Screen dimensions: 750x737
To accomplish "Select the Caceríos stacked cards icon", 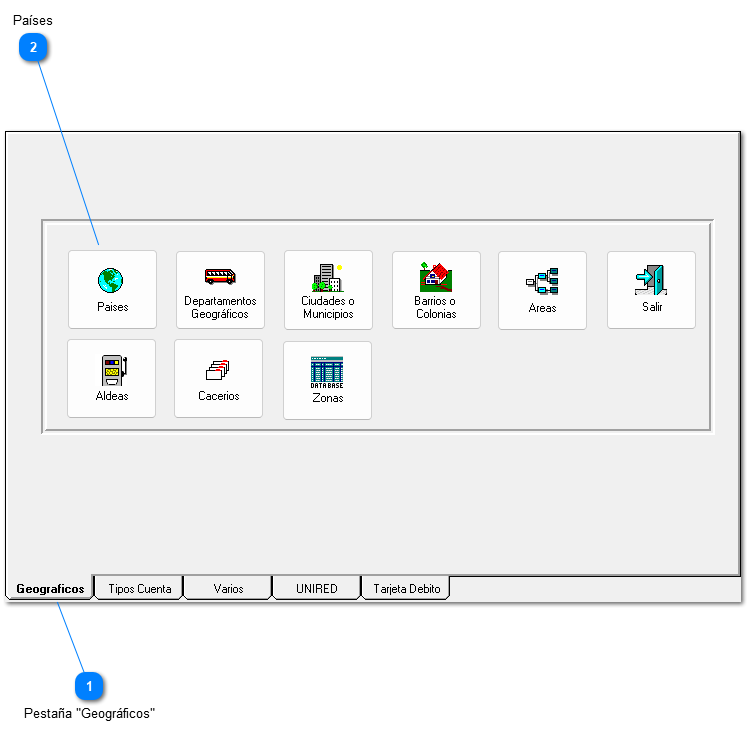I will coord(218,370).
